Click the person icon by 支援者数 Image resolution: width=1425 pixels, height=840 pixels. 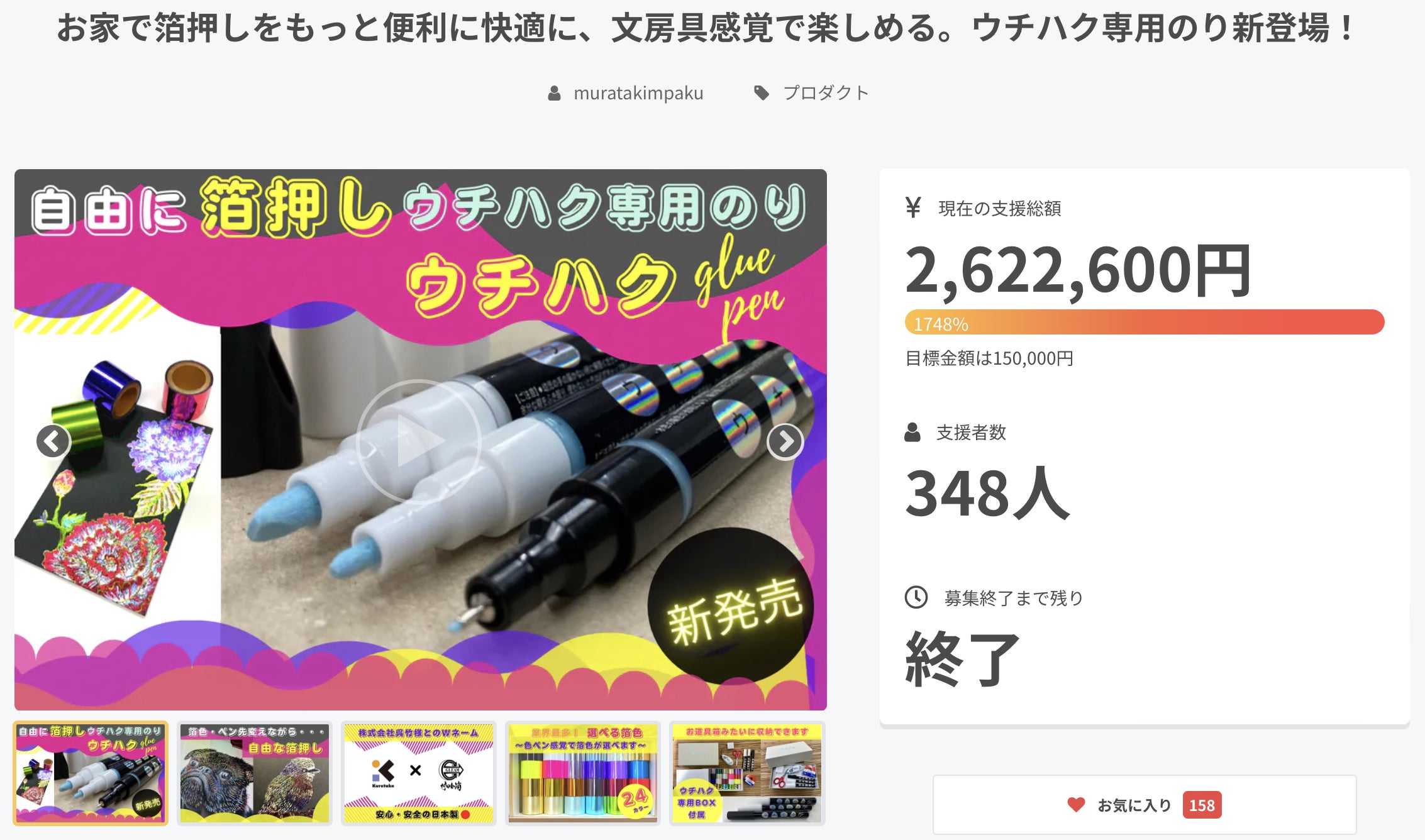912,433
